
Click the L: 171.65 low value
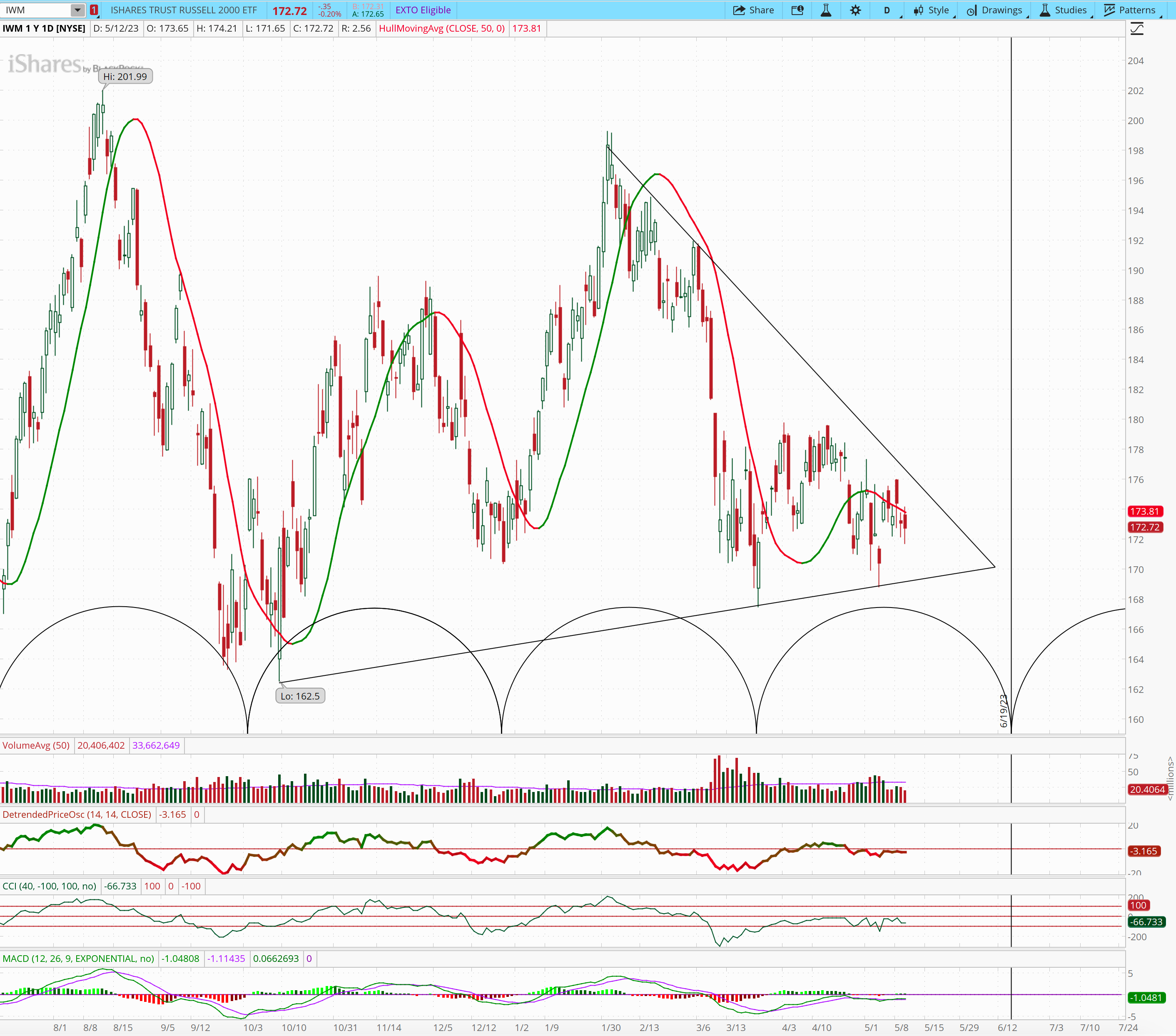(265, 28)
